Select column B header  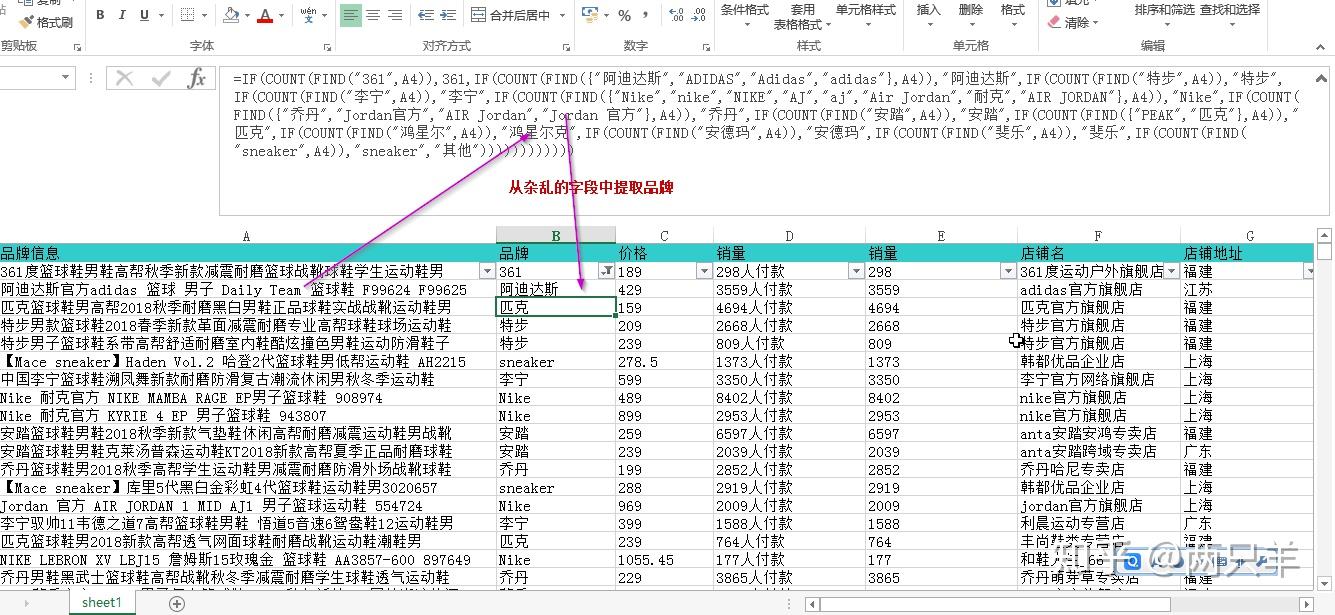[556, 235]
